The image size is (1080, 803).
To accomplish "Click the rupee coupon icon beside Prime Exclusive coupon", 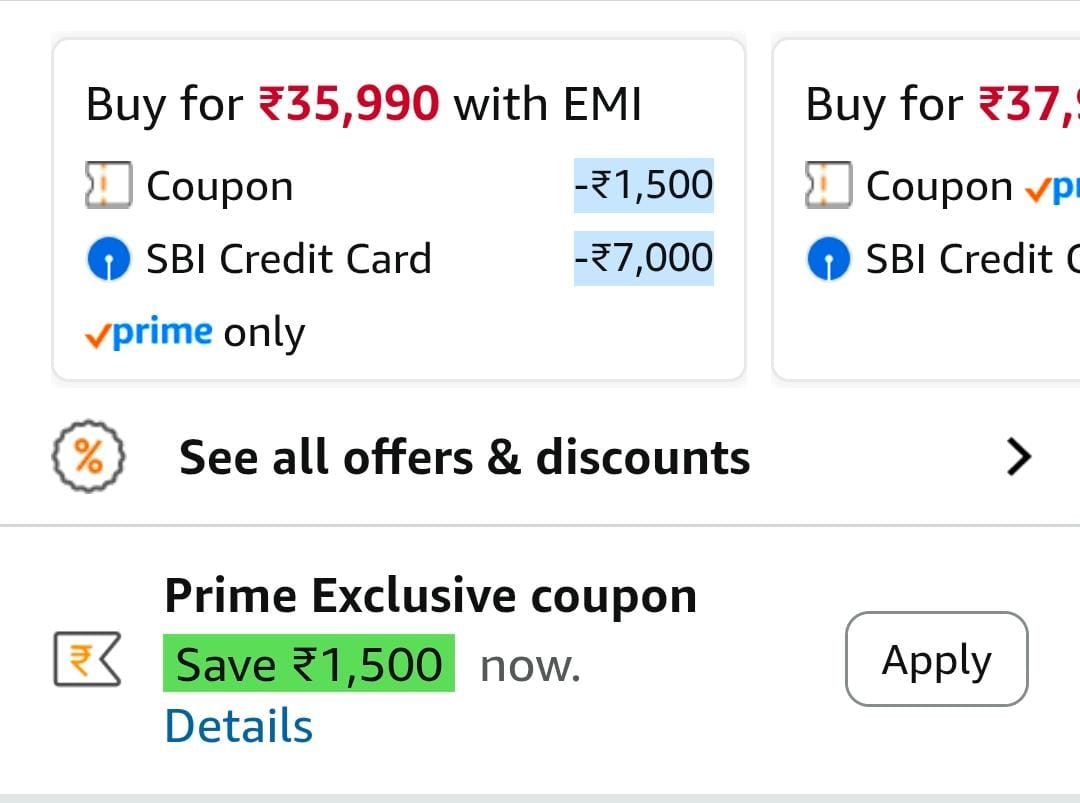I will (87, 662).
